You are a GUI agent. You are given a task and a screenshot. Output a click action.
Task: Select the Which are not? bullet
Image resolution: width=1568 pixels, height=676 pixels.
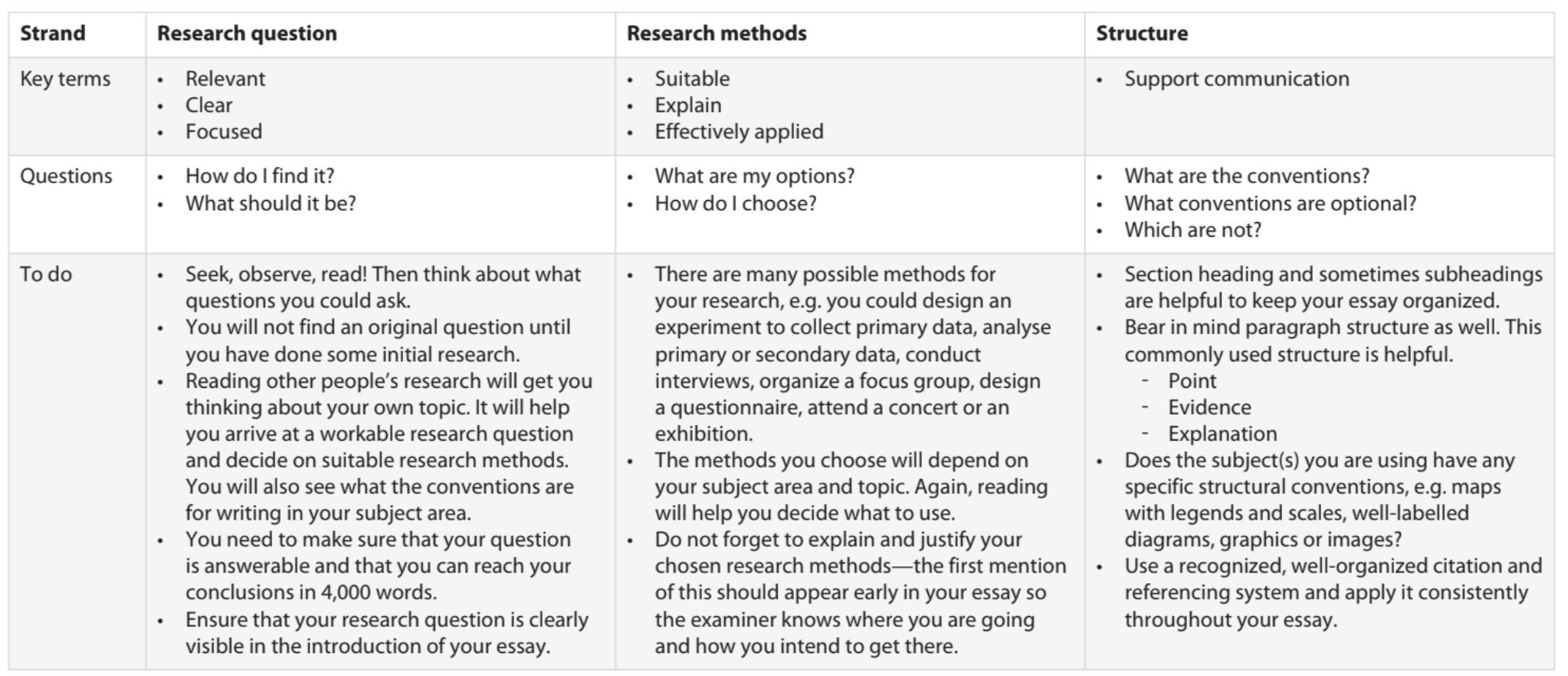(1192, 229)
